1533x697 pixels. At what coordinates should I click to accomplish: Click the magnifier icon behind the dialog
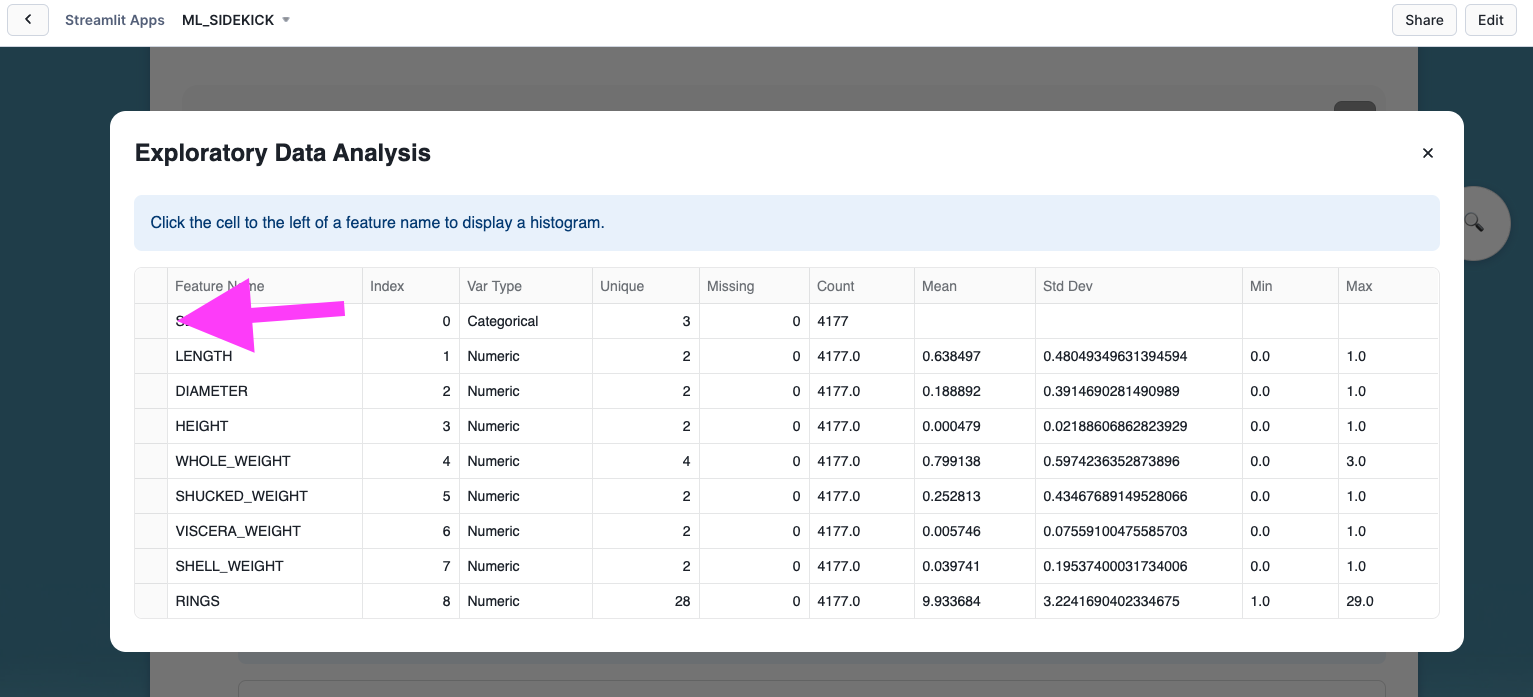coord(1475,222)
